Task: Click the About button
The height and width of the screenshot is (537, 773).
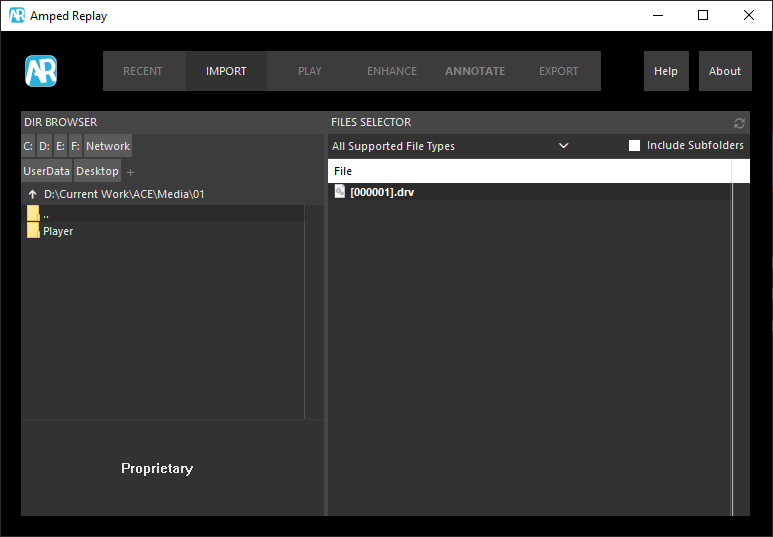Action: [725, 71]
